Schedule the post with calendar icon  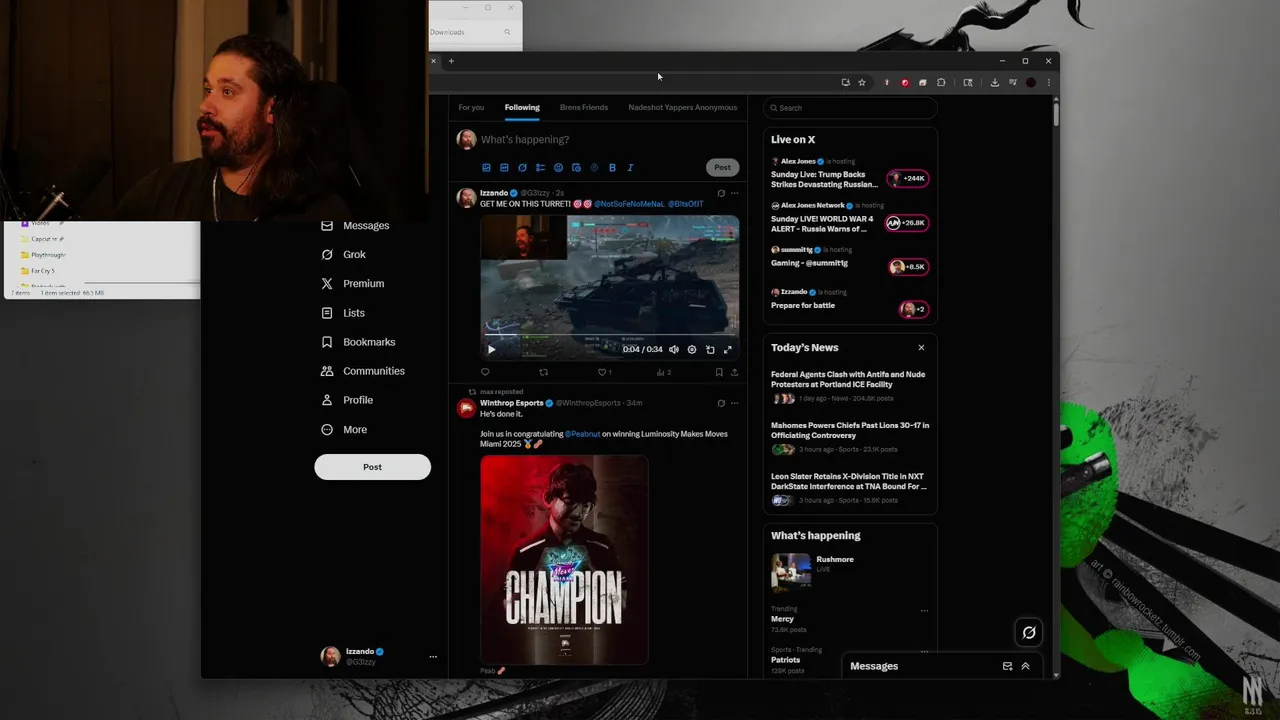pyautogui.click(x=576, y=168)
